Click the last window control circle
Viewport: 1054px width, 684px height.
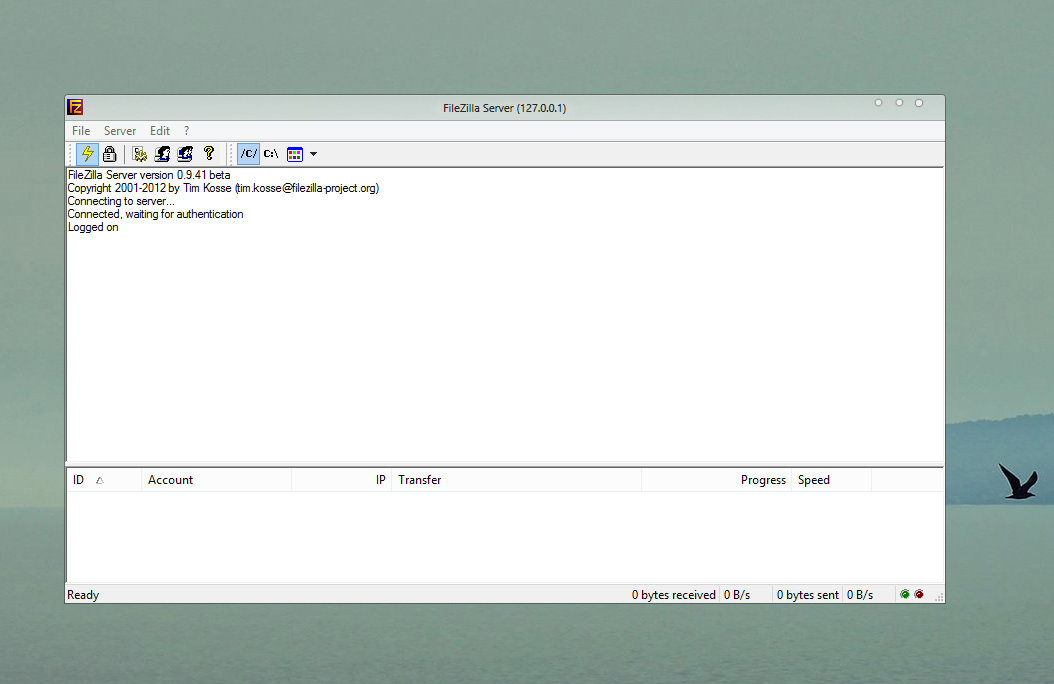919,103
